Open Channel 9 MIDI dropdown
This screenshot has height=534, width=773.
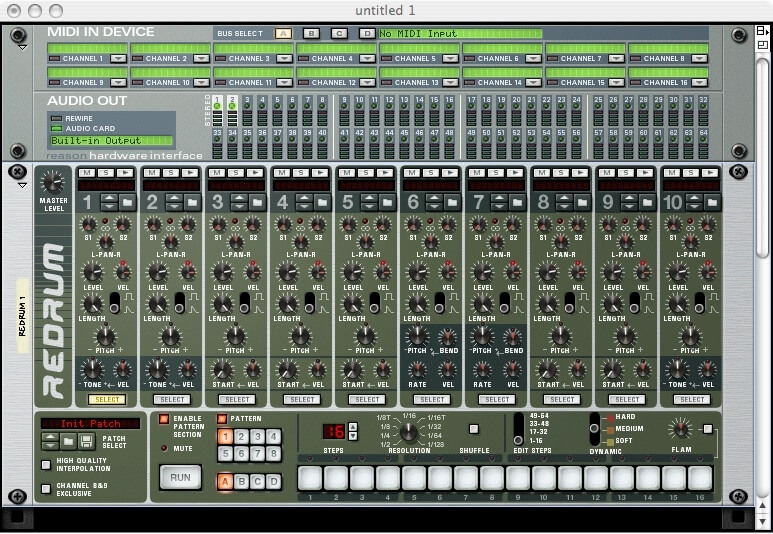[118, 83]
